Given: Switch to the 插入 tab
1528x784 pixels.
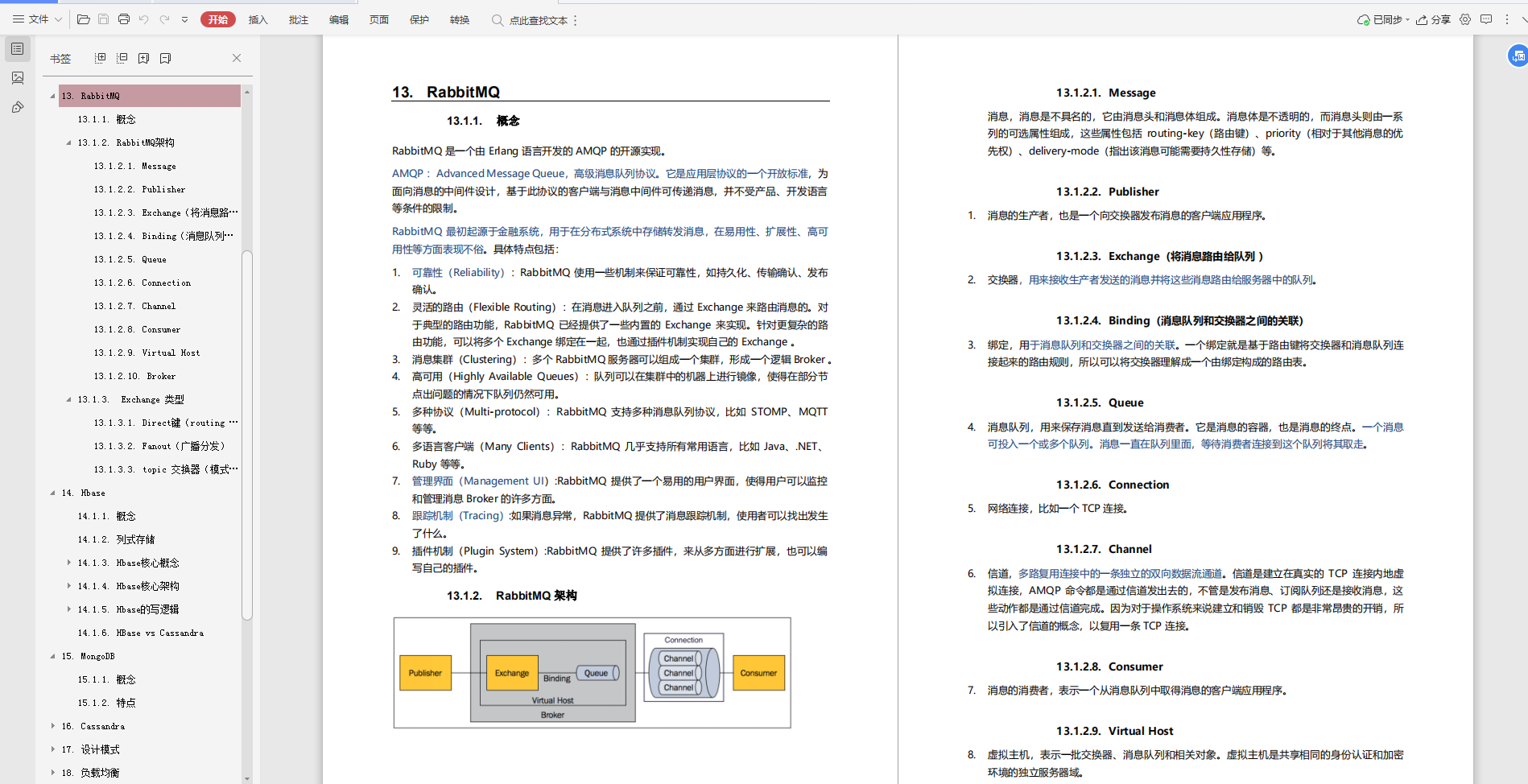Looking at the screenshot, I should point(258,19).
